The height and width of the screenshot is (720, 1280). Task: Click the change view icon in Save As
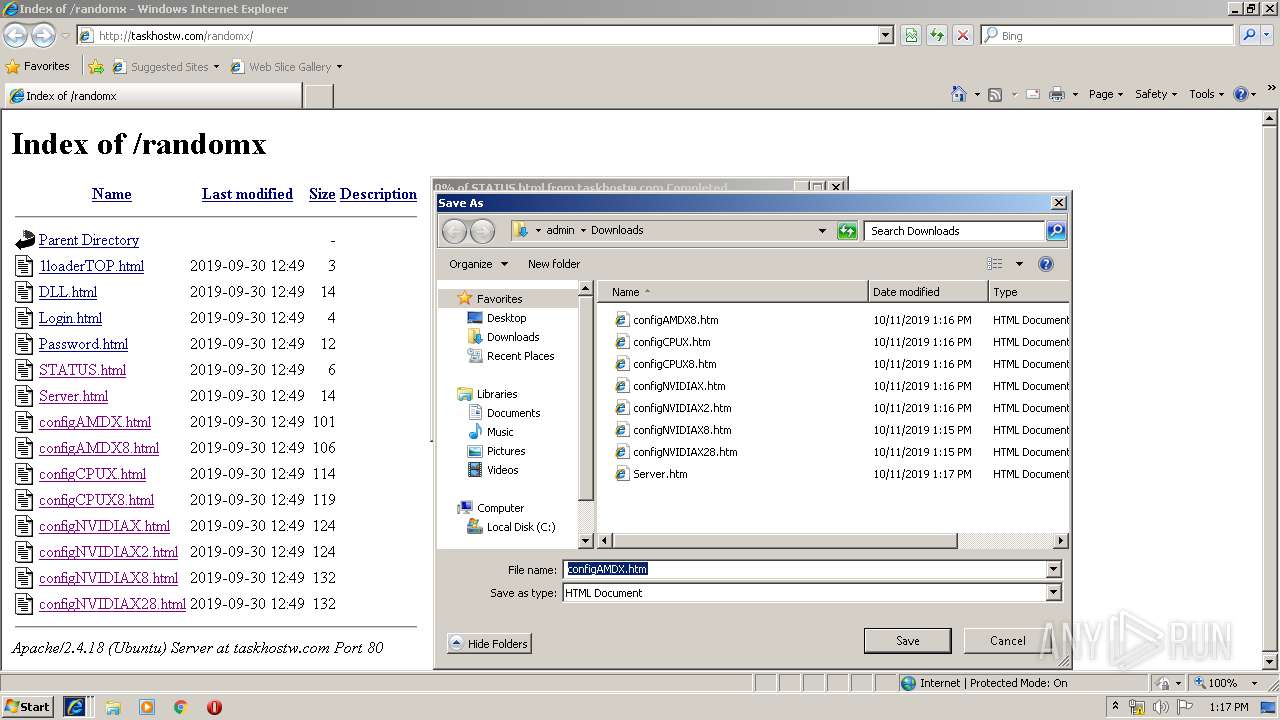(994, 264)
